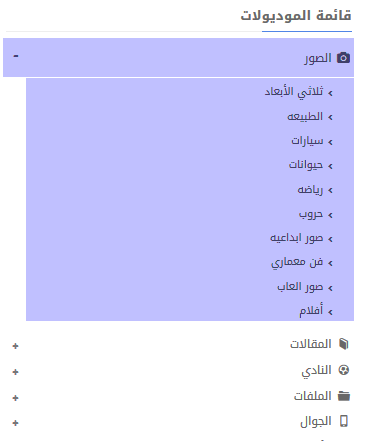Expand the الملفات section with the plus sign
The height and width of the screenshot is (441, 371).
coord(15,398)
